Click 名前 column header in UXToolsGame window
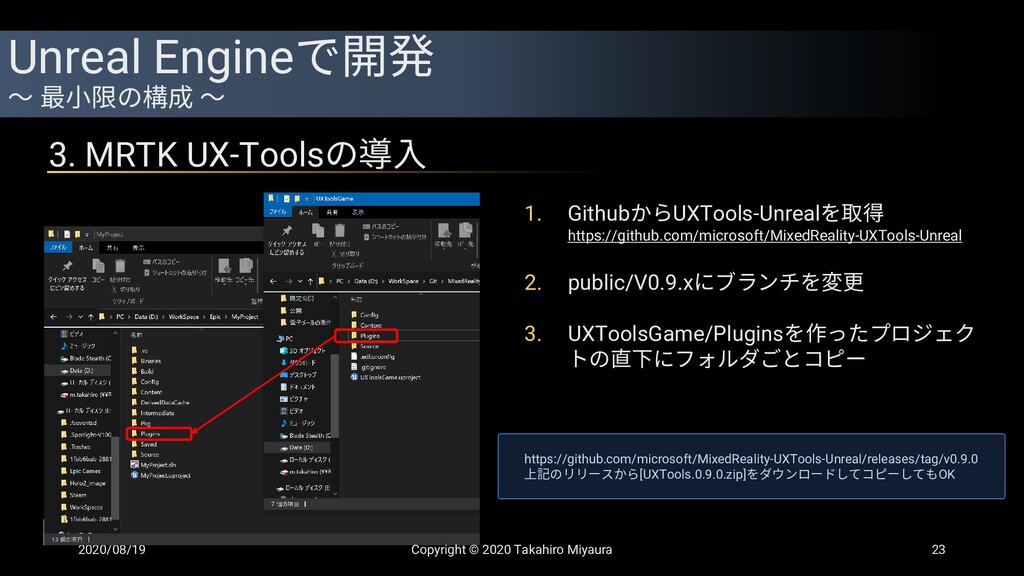This screenshot has width=1024, height=576. click(x=356, y=299)
